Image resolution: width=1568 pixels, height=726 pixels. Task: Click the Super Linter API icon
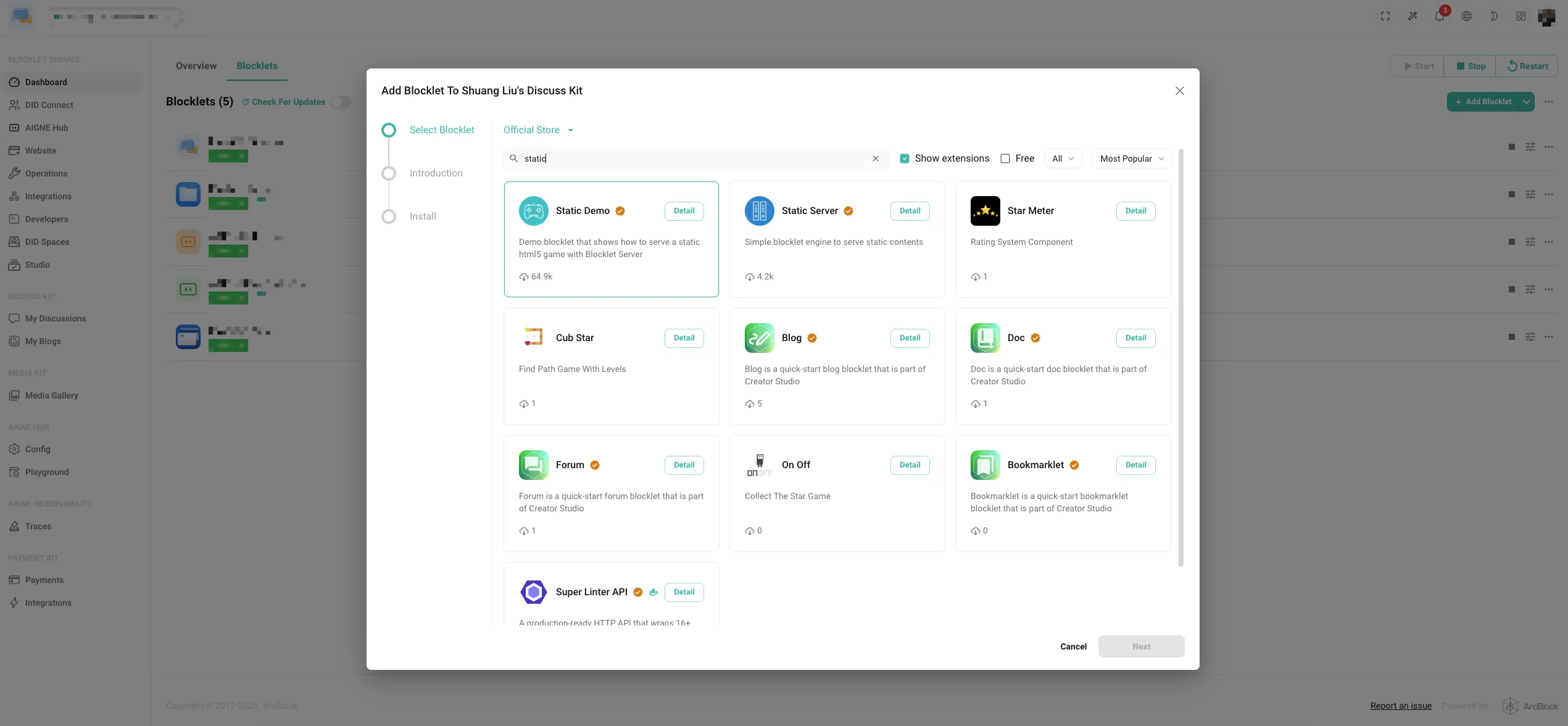pos(533,592)
